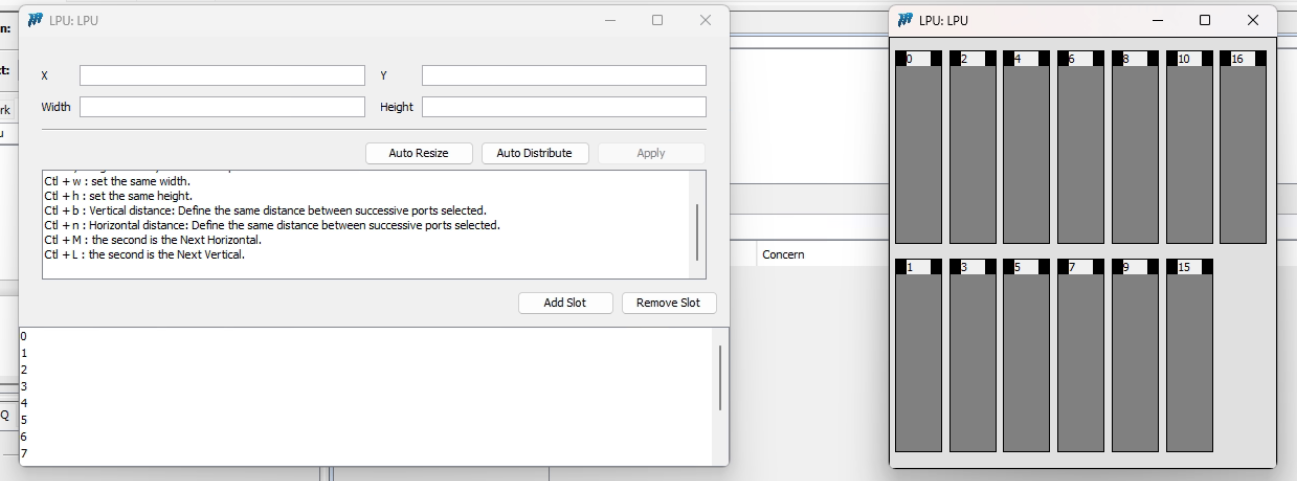Screen dimensions: 1297x481
Task: Click the LPU editor window app icon
Action: tap(35, 20)
